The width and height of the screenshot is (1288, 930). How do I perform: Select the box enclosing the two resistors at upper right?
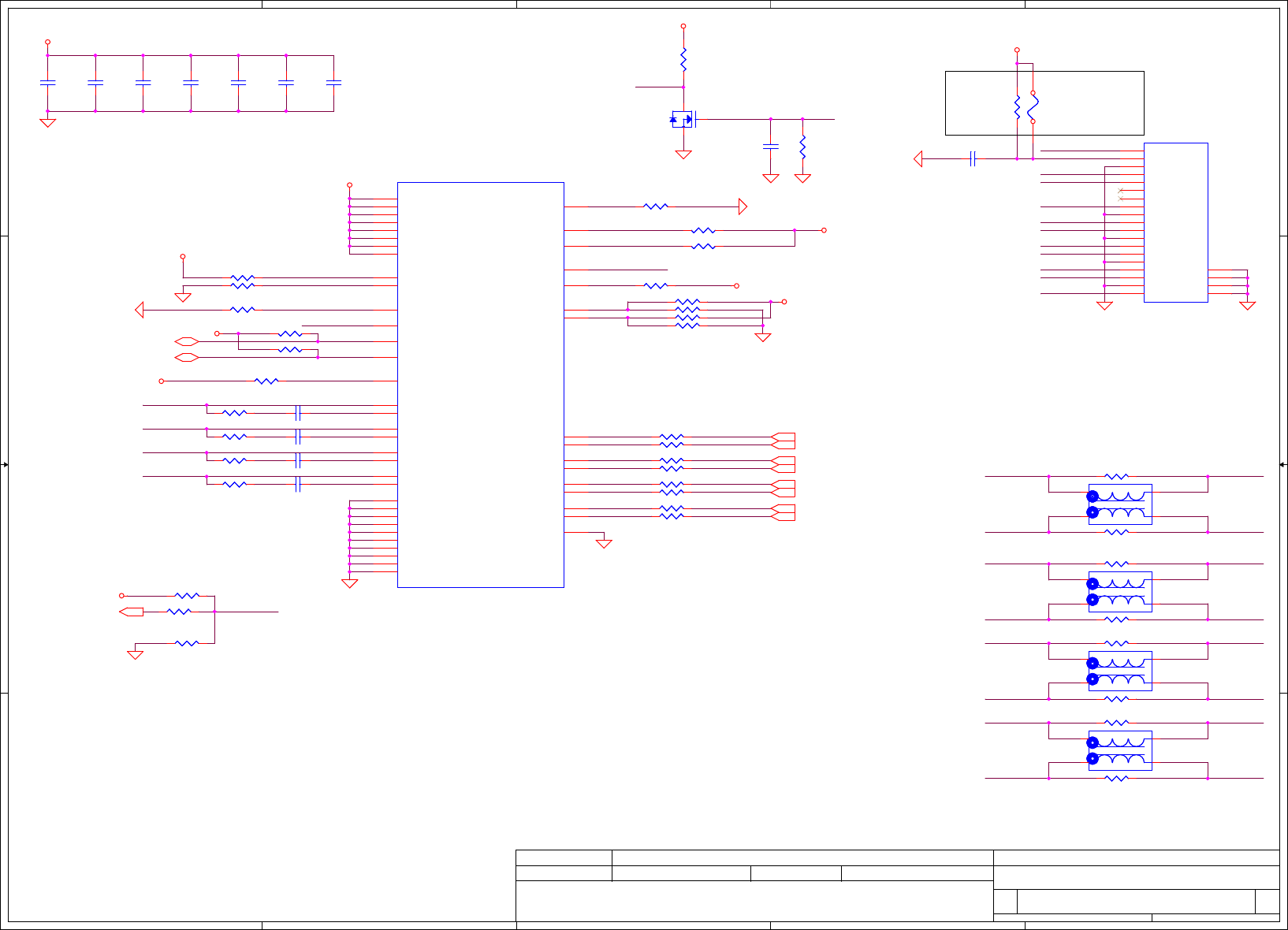click(x=1044, y=103)
